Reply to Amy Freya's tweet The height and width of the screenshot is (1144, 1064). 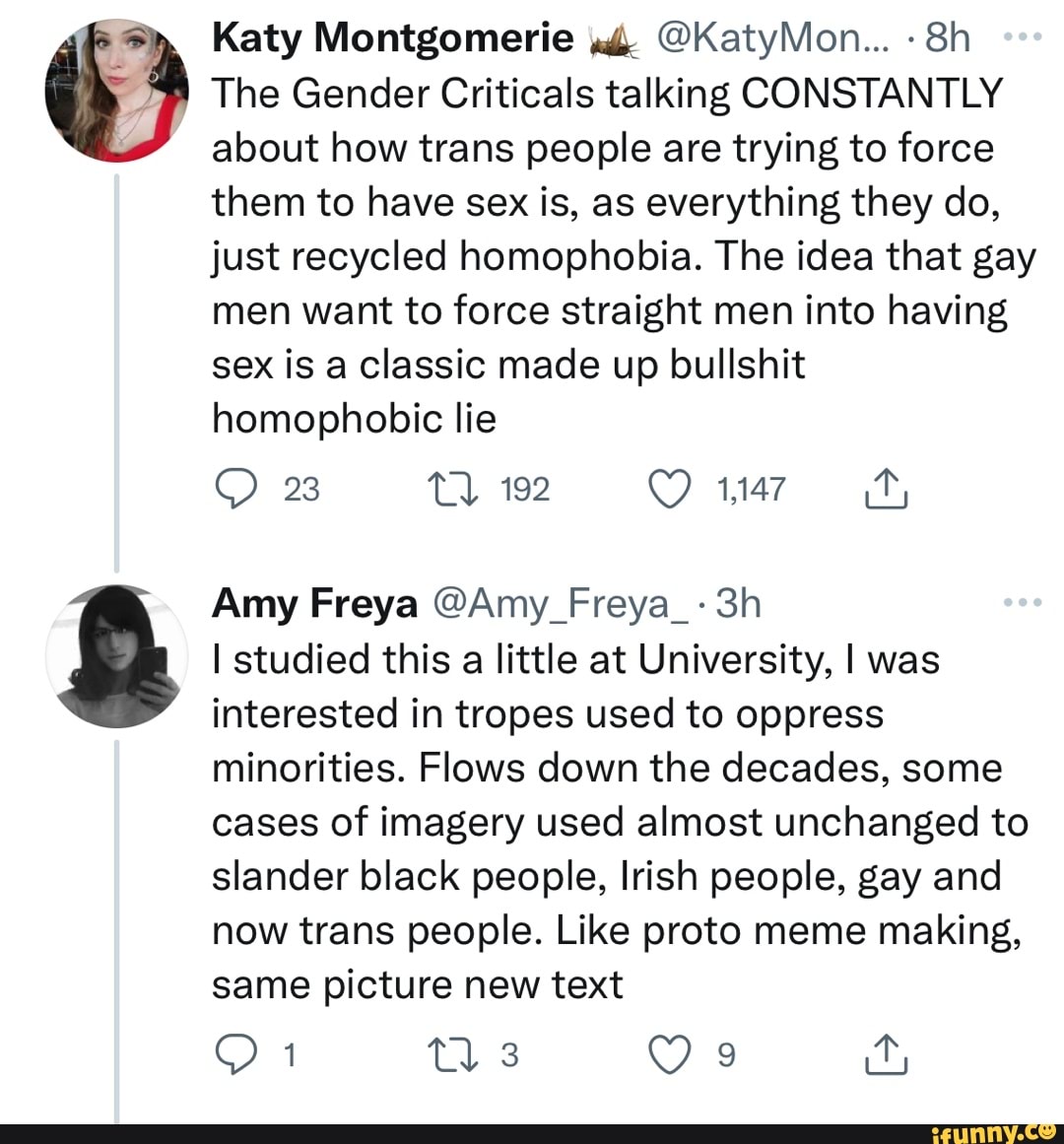(x=236, y=1055)
